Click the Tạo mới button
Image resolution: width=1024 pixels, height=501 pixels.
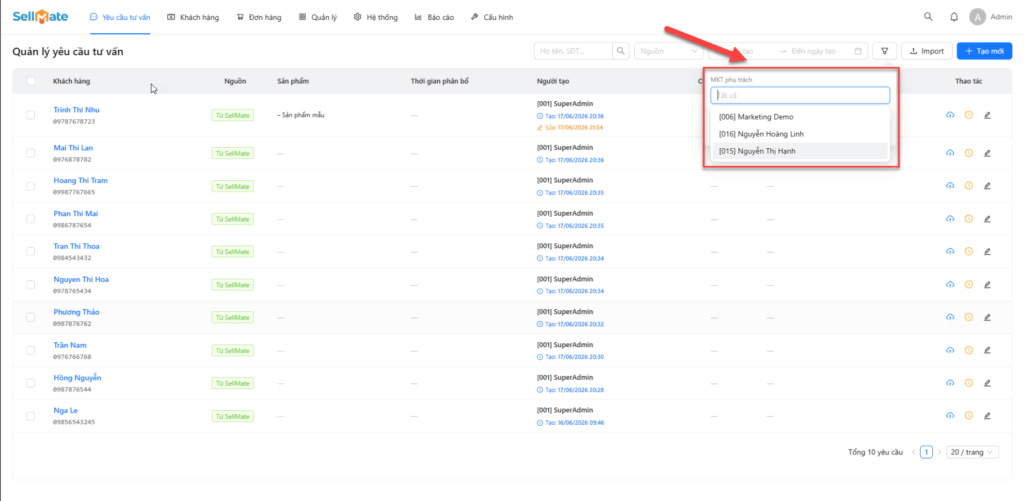coord(984,51)
